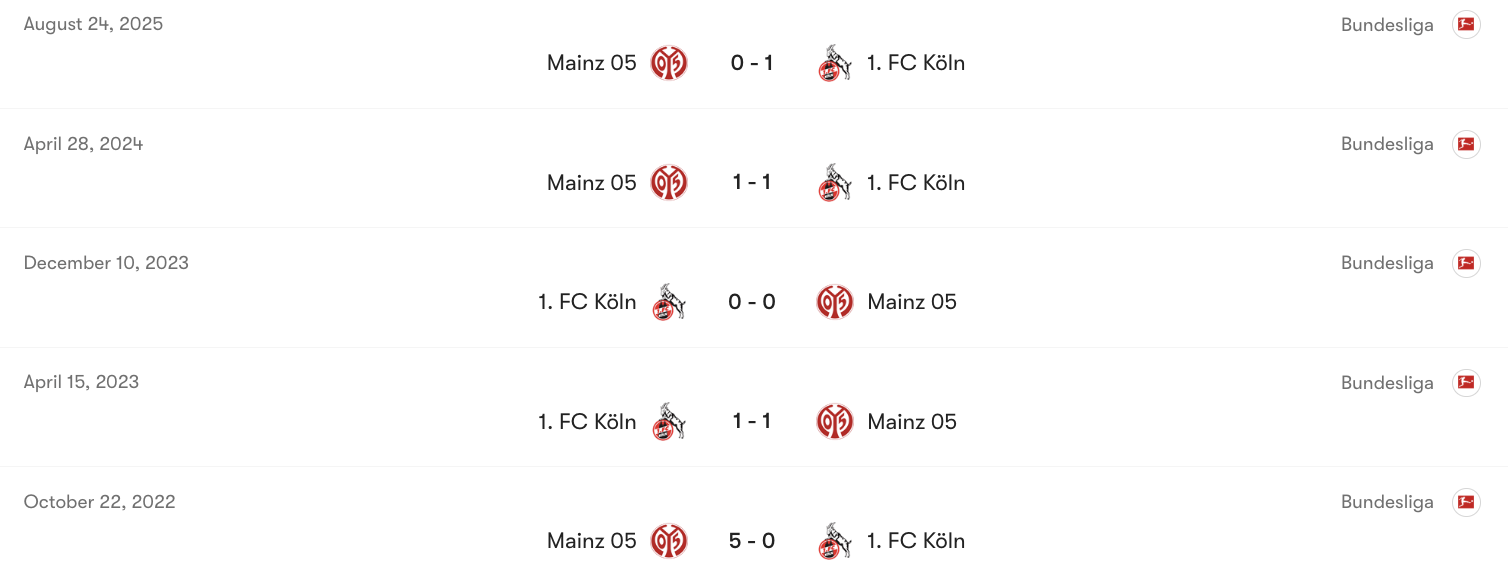Open the April 28, 2024 match details
Image resolution: width=1508 pixels, height=578 pixels.
(x=754, y=182)
